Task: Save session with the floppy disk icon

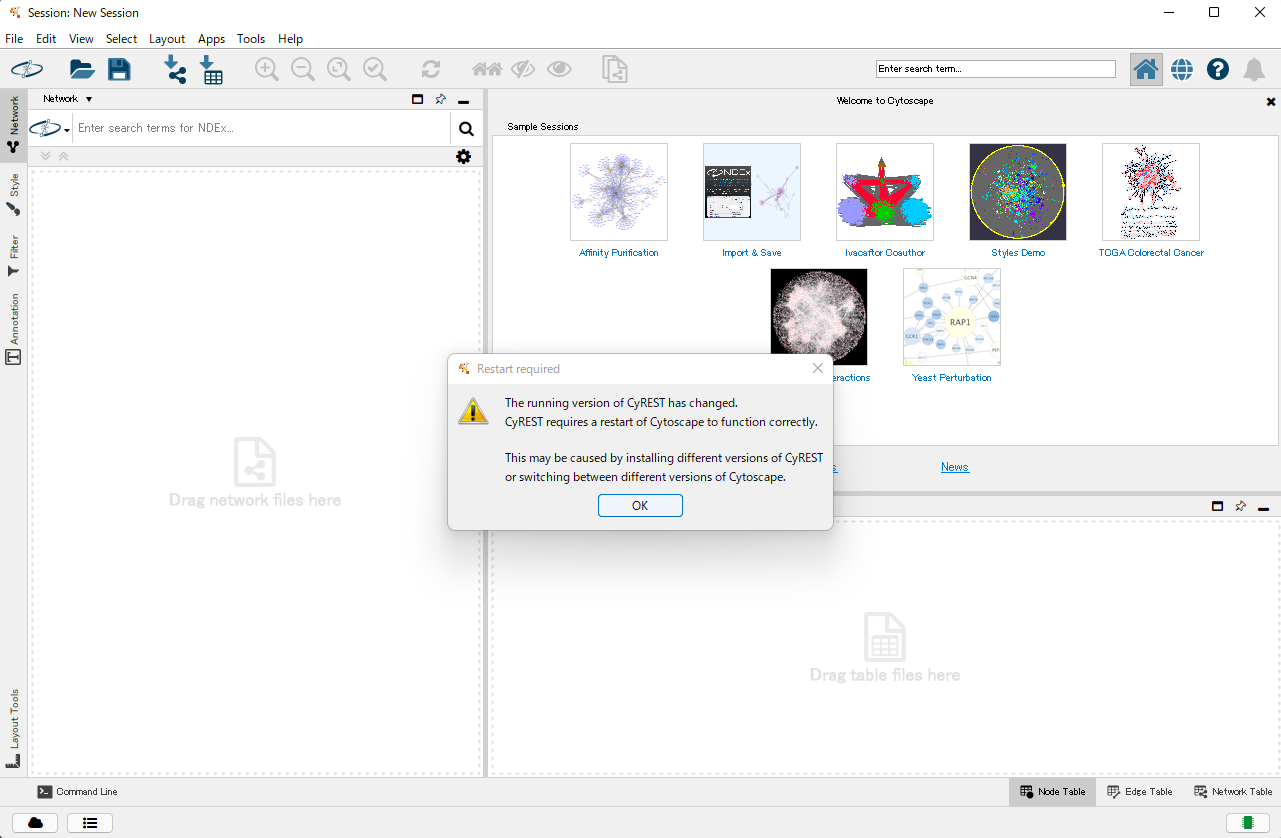Action: pos(119,69)
